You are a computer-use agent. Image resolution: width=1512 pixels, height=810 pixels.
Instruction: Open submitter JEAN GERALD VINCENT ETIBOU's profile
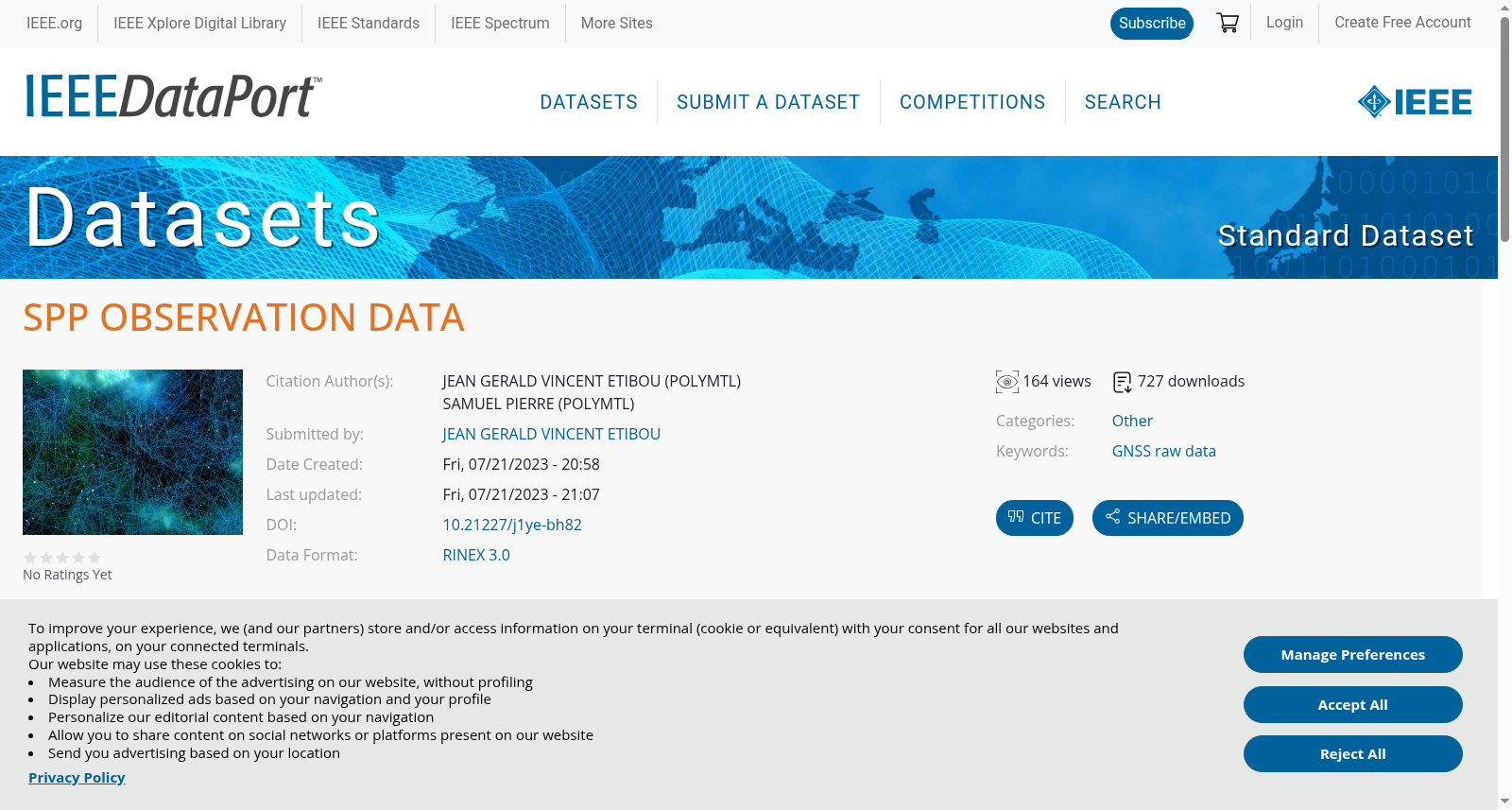point(552,434)
